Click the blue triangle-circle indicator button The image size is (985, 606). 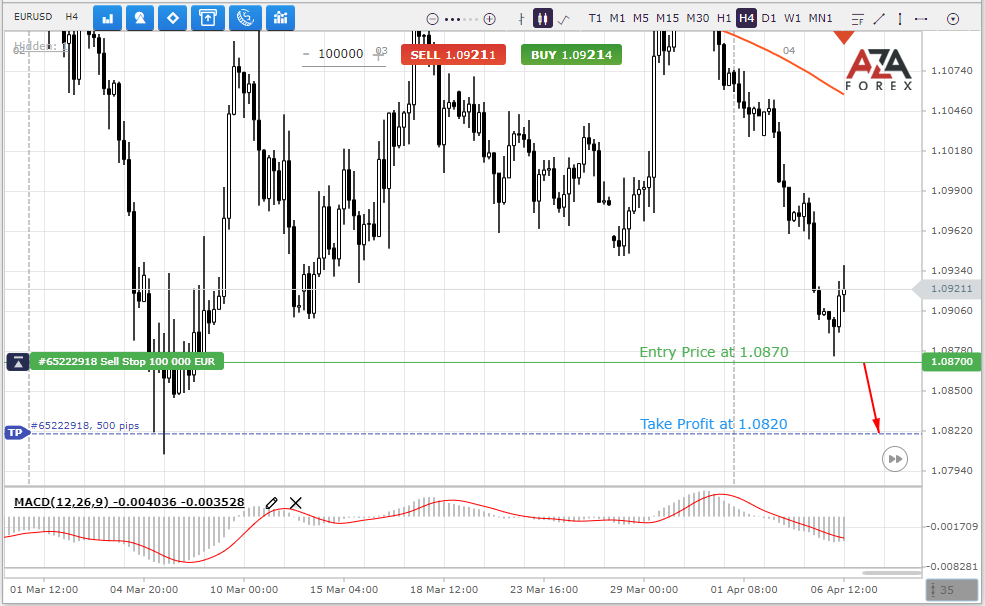[x=140, y=18]
